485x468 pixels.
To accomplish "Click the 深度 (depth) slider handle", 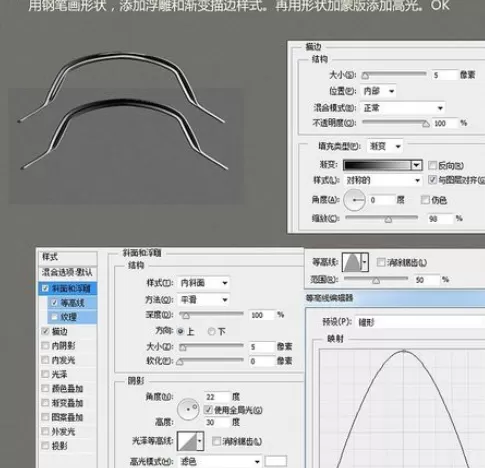I will tap(186, 316).
